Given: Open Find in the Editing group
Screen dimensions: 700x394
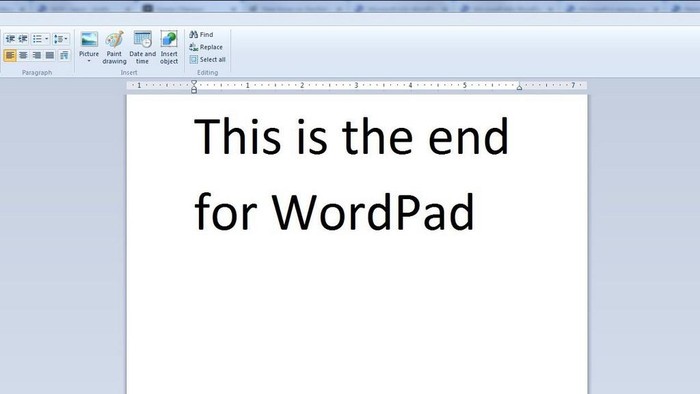Looking at the screenshot, I should [201, 34].
